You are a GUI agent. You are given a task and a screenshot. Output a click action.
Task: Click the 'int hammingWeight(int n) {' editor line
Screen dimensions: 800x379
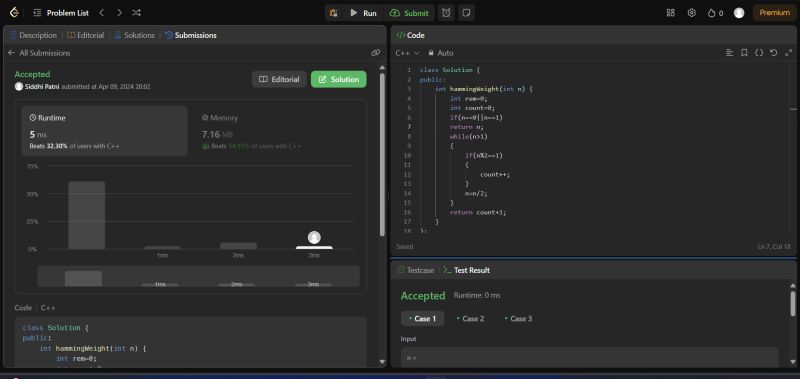[484, 89]
